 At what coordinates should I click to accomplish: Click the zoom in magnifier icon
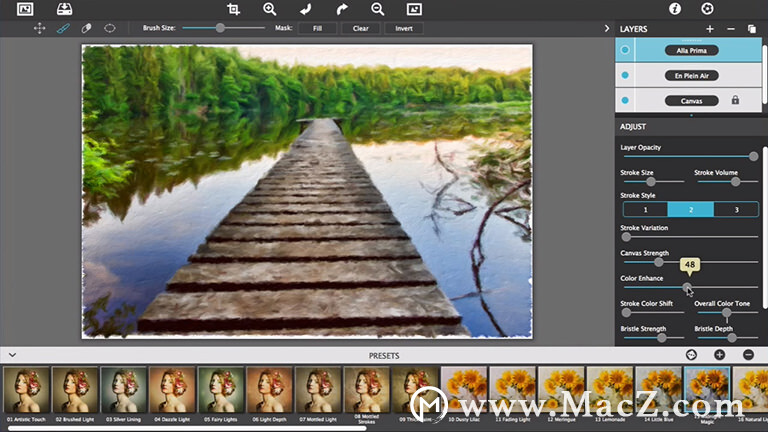(x=269, y=9)
